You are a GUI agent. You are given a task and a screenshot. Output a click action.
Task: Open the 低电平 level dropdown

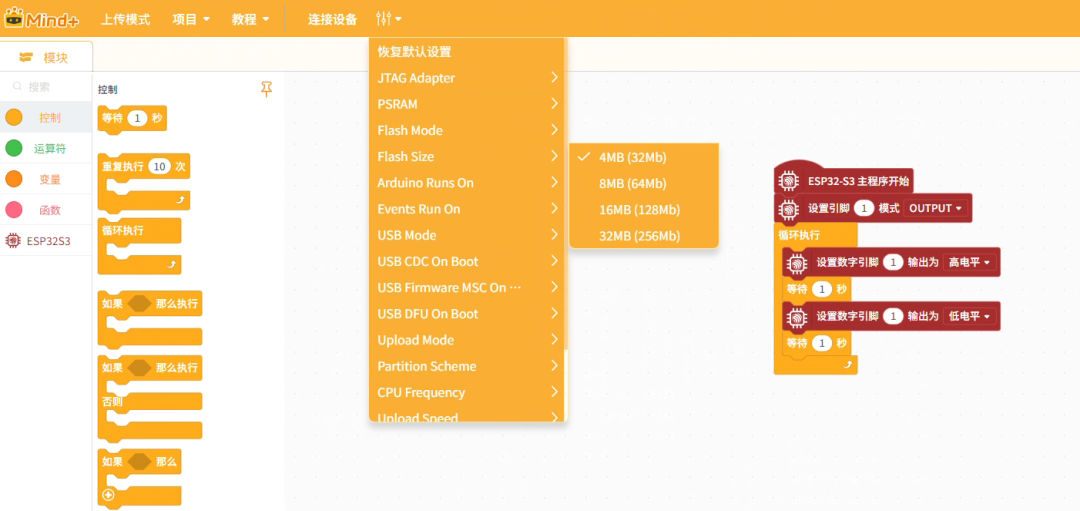968,317
